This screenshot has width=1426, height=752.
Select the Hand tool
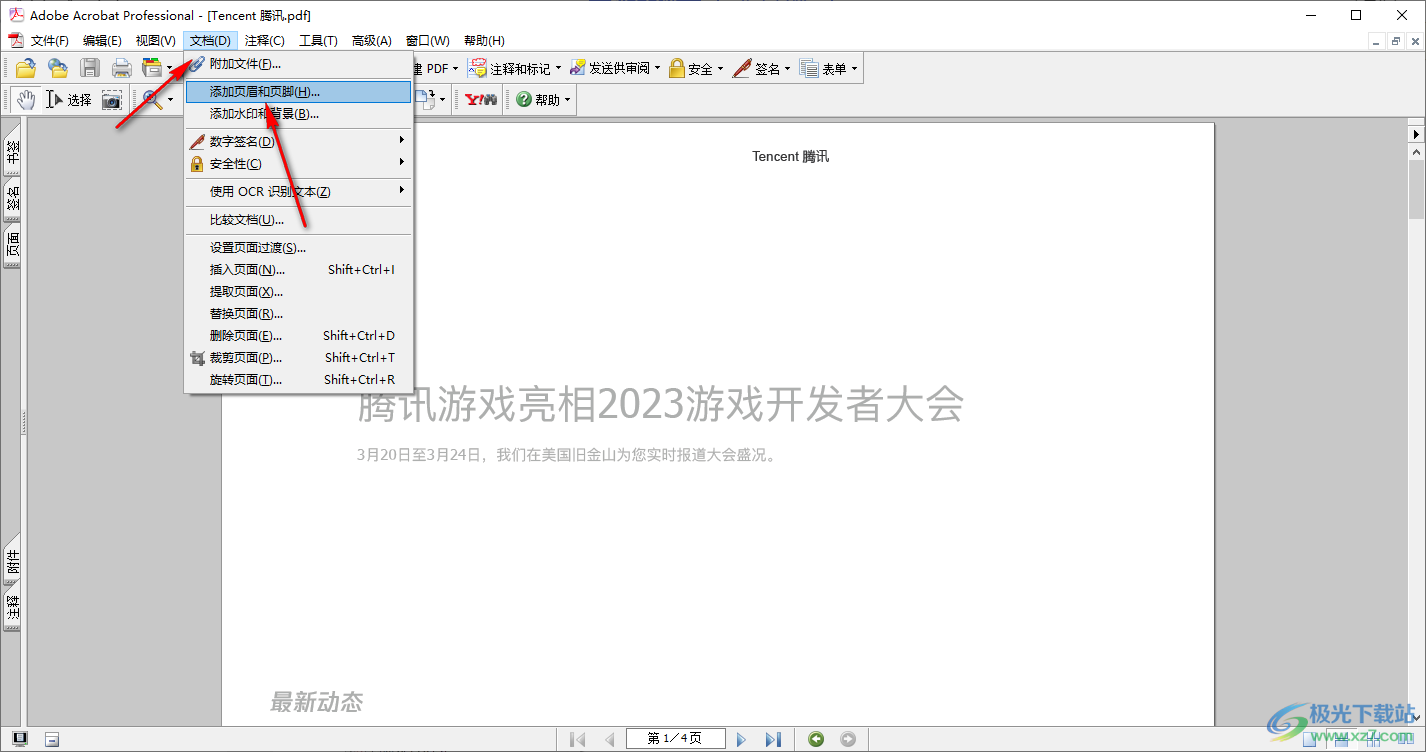click(26, 99)
